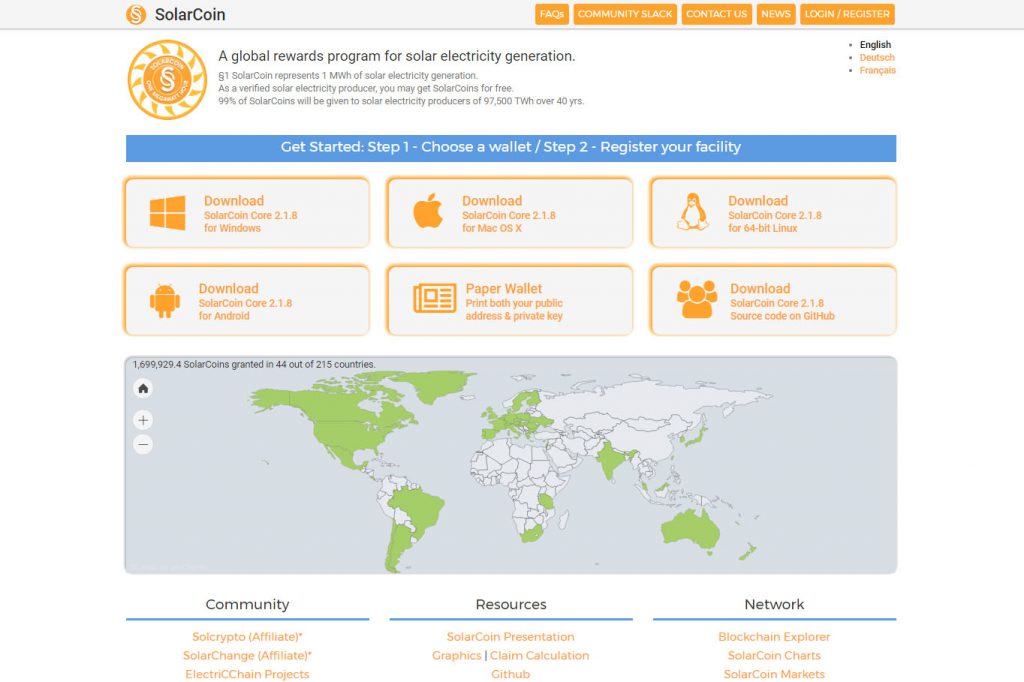Open Login / Register

point(847,14)
